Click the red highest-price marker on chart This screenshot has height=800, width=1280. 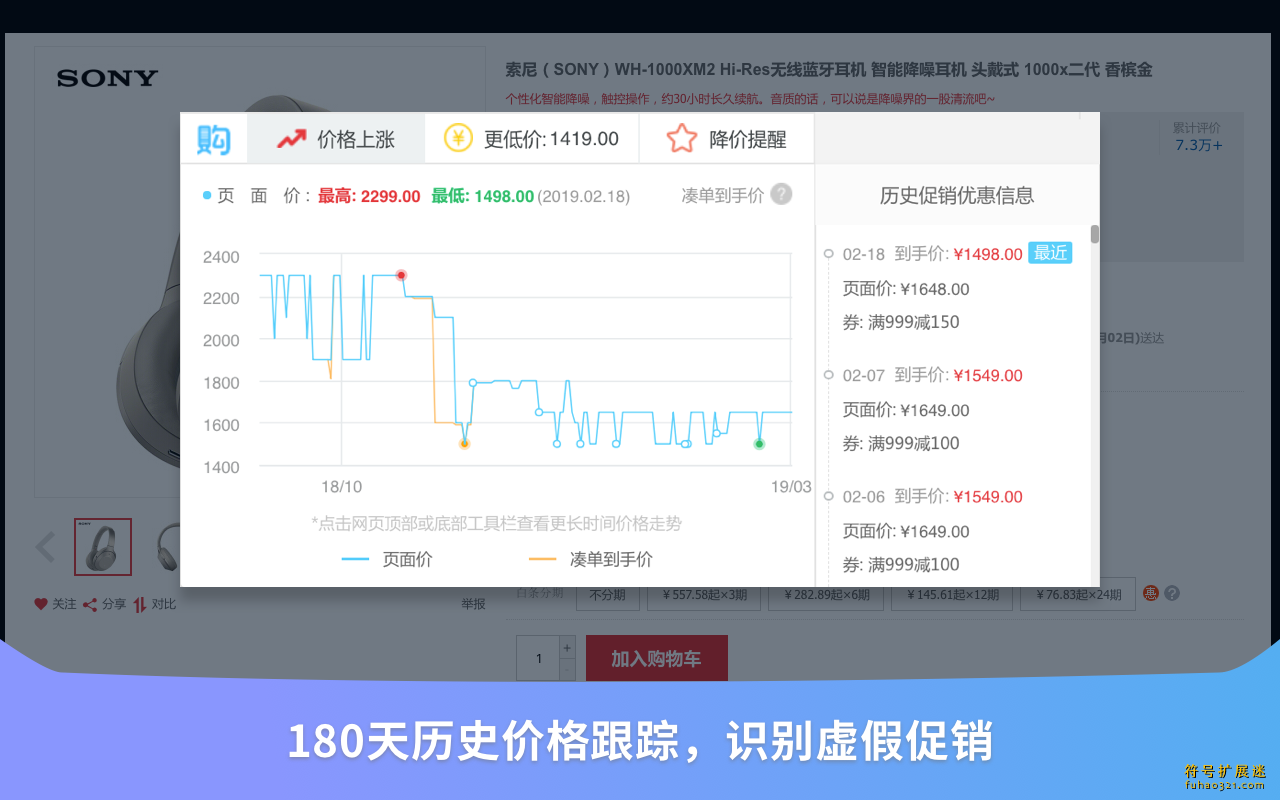pyautogui.click(x=401, y=275)
